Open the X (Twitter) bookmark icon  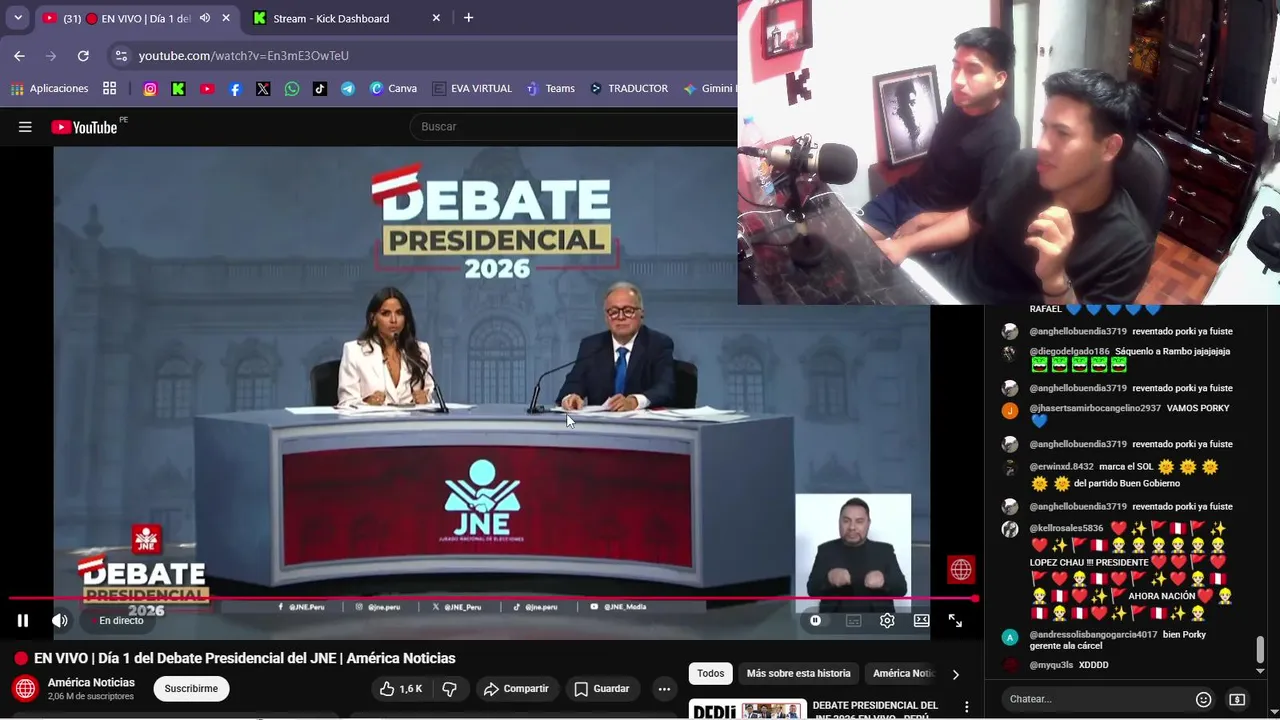coord(263,89)
